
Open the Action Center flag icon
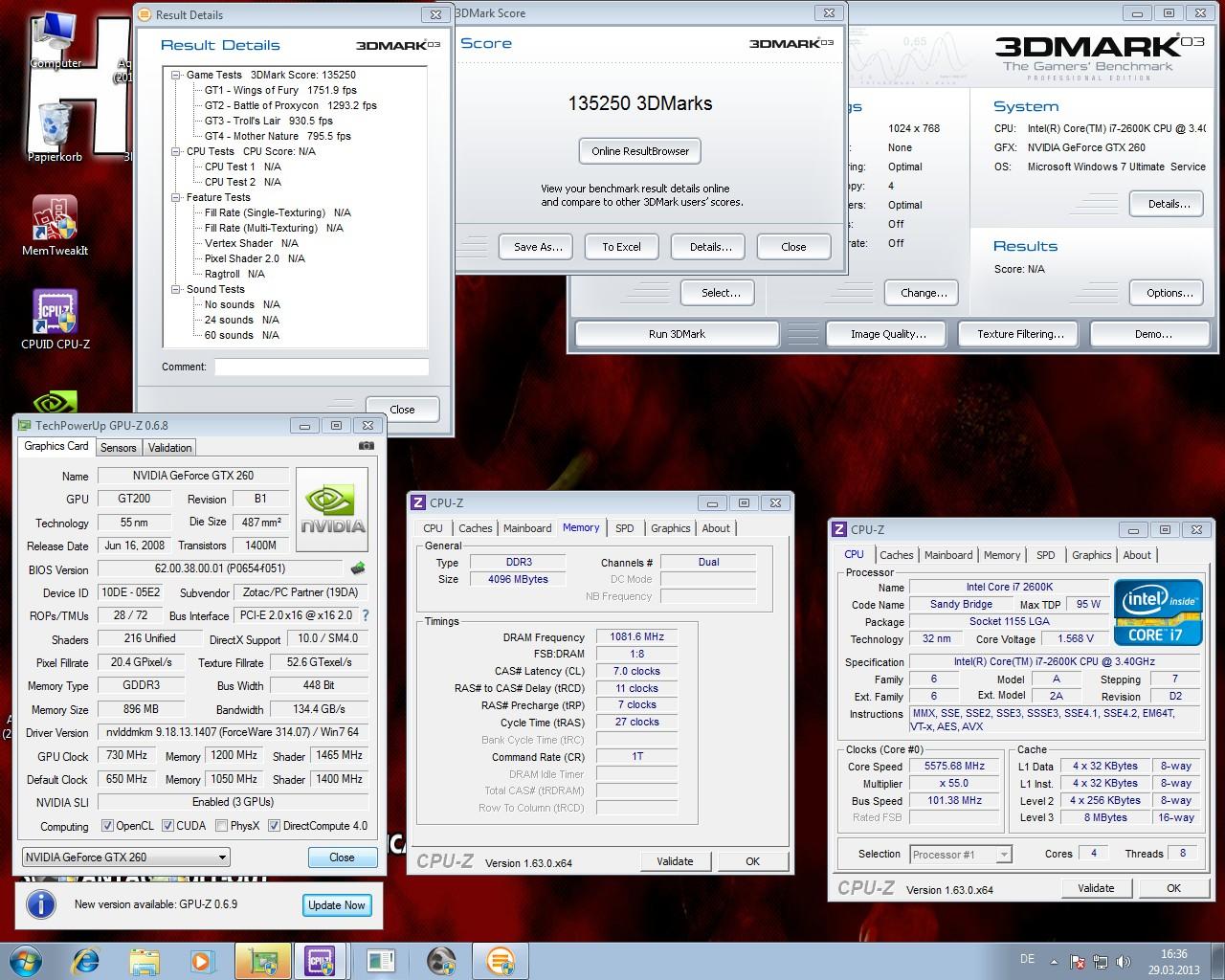coord(1078,962)
